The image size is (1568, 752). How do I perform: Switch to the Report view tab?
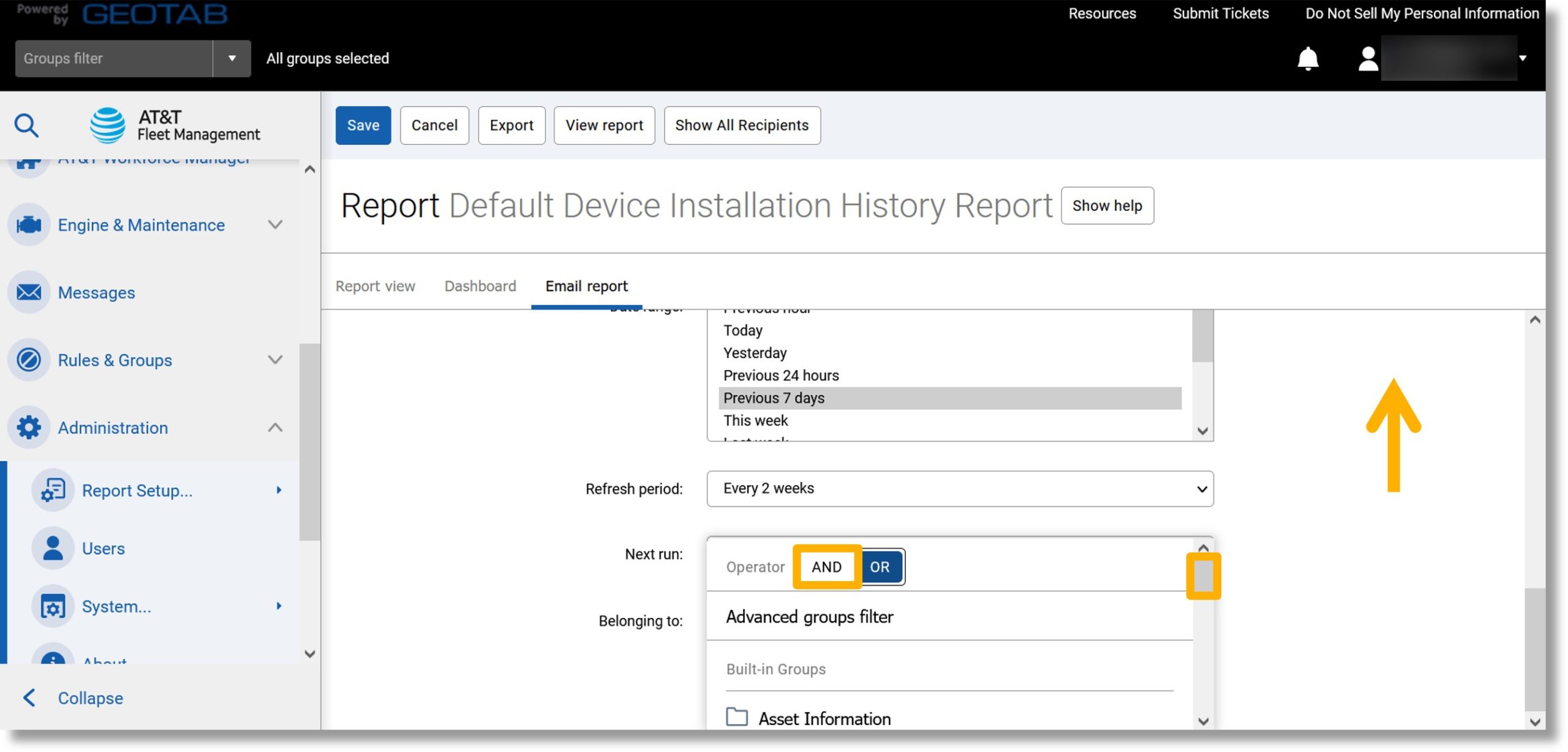(375, 286)
